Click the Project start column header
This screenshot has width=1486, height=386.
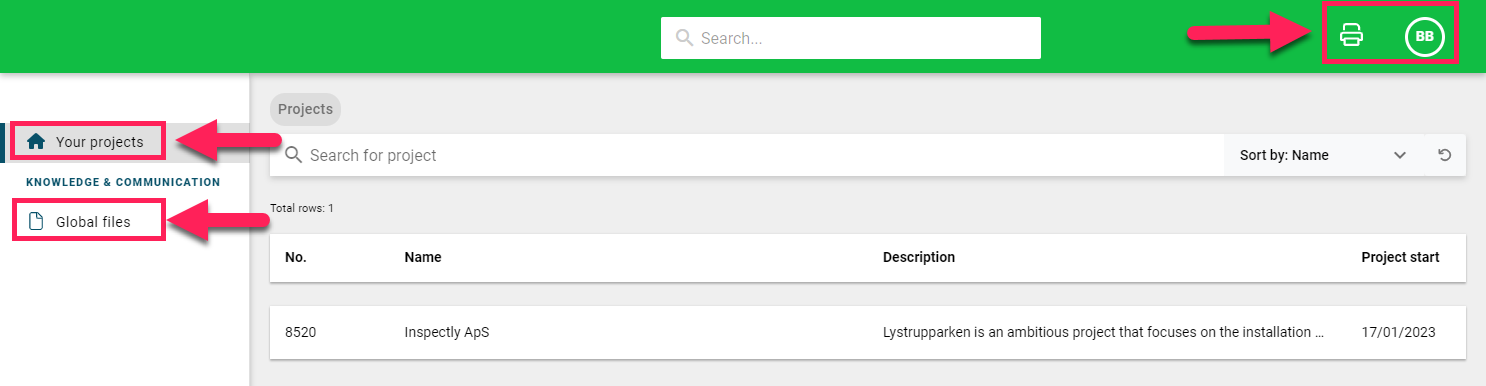[x=1400, y=257]
